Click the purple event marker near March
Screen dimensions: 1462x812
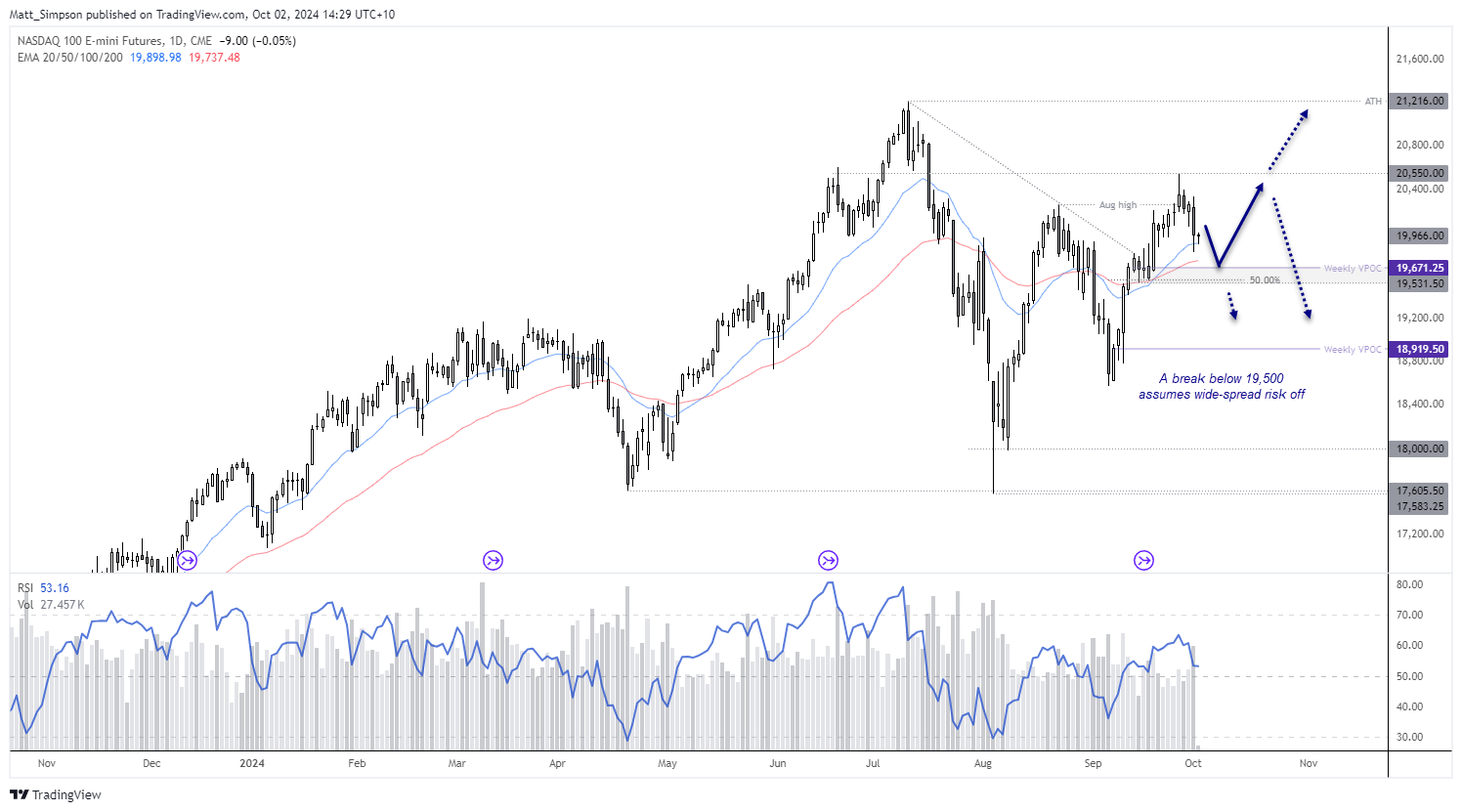point(493,560)
